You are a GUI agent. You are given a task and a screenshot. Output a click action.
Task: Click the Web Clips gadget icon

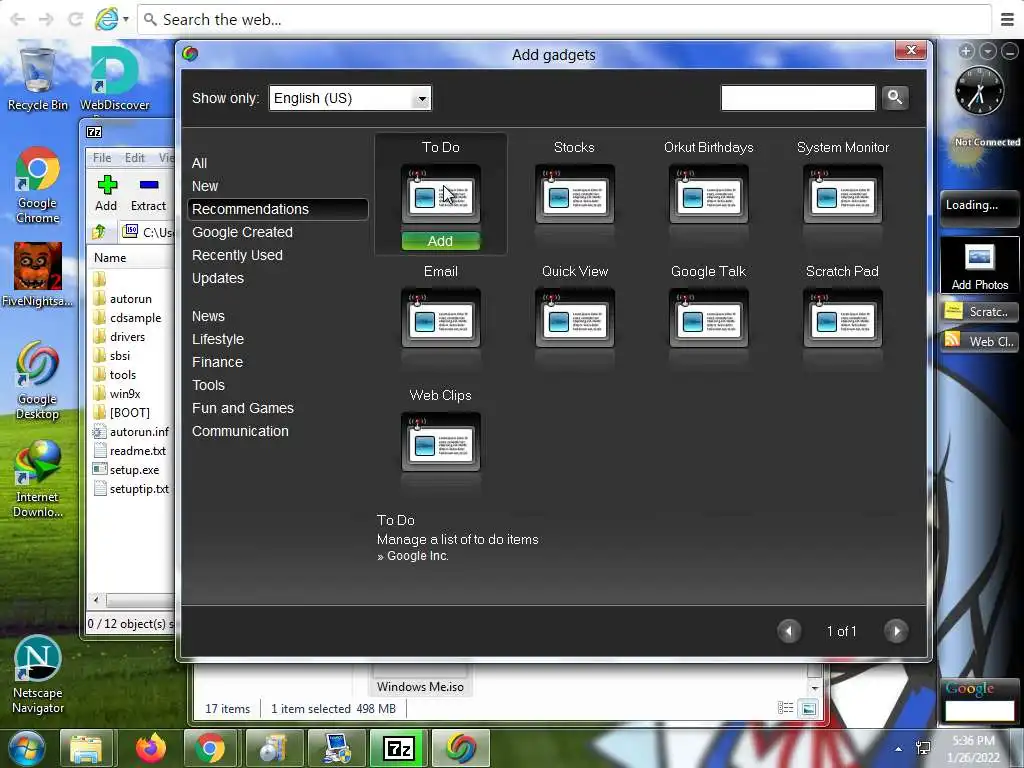(441, 442)
